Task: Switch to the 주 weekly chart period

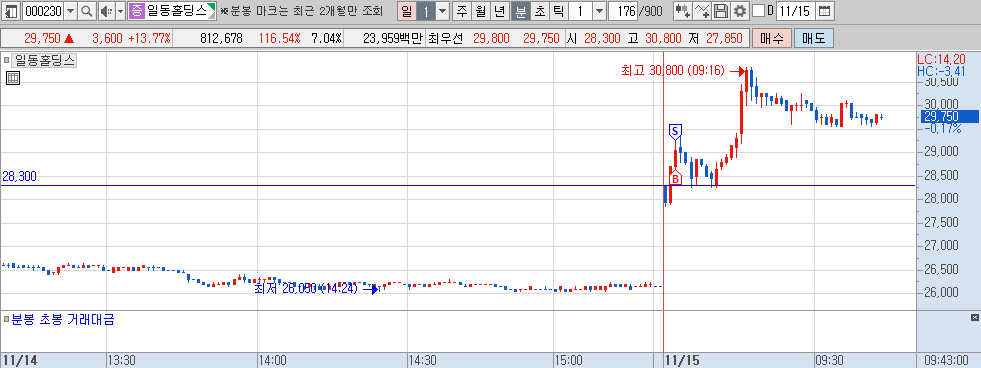Action: pyautogui.click(x=462, y=11)
